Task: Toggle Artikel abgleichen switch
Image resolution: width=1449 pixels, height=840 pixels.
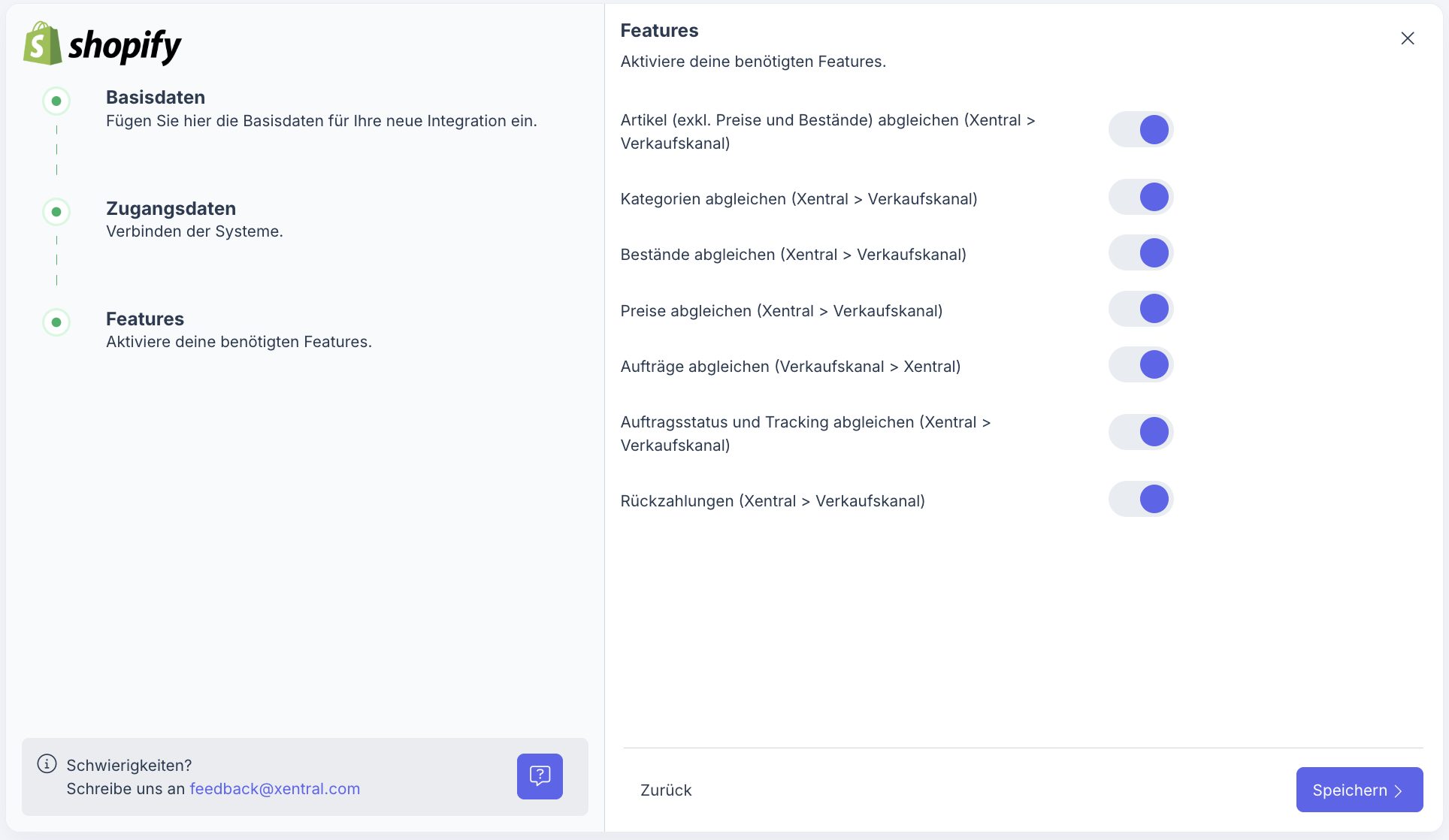Action: click(1141, 129)
